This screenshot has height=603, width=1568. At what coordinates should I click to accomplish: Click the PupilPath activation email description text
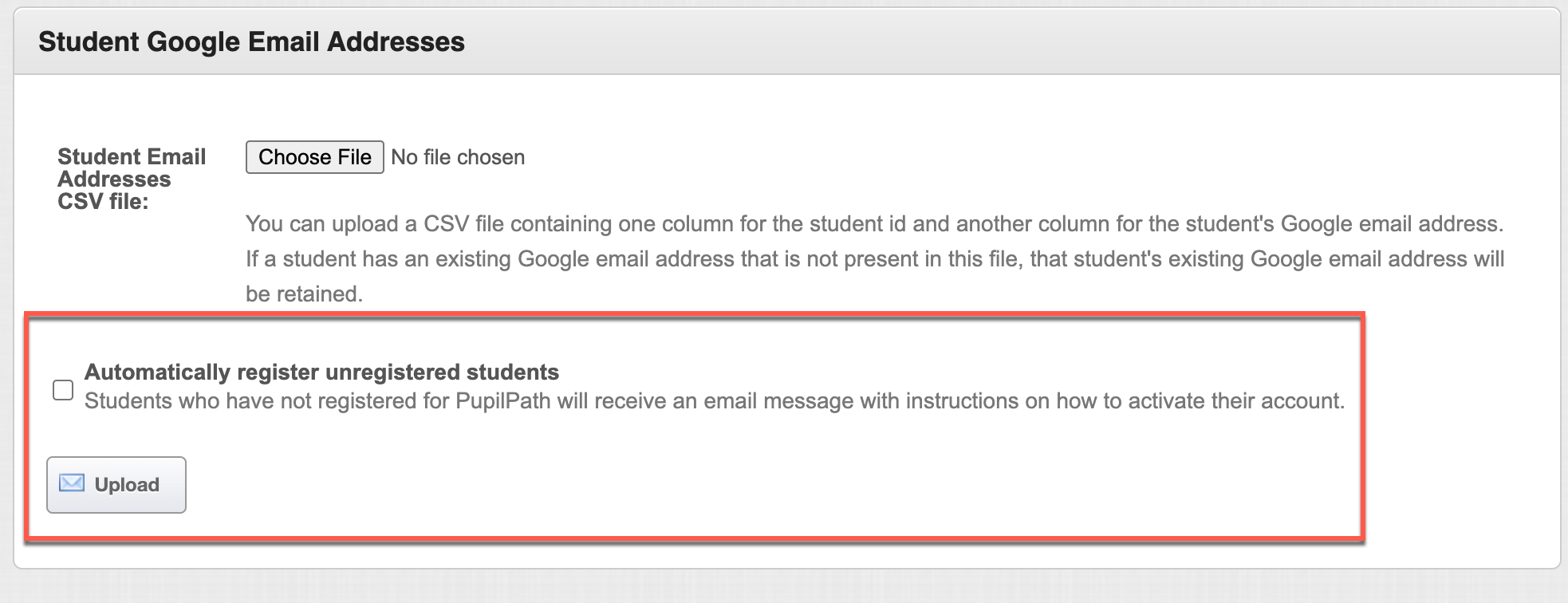715,400
